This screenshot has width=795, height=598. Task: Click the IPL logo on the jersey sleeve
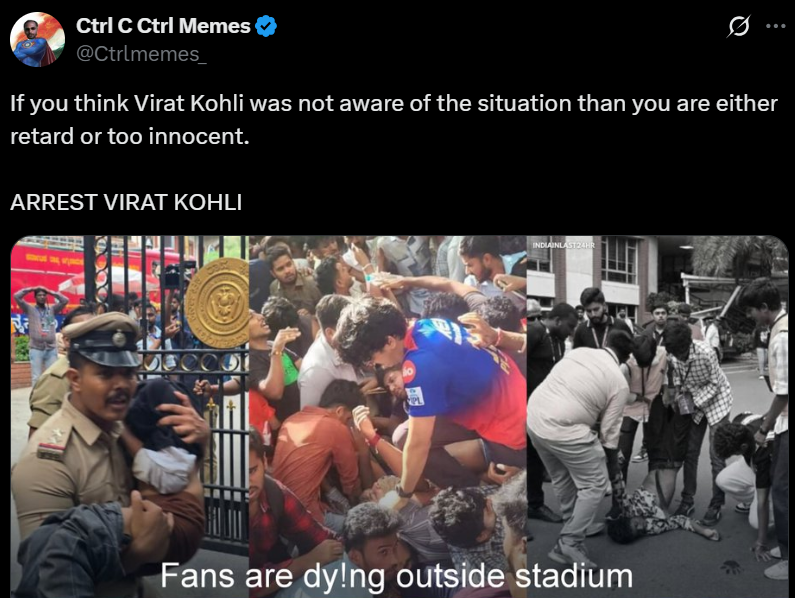point(415,396)
